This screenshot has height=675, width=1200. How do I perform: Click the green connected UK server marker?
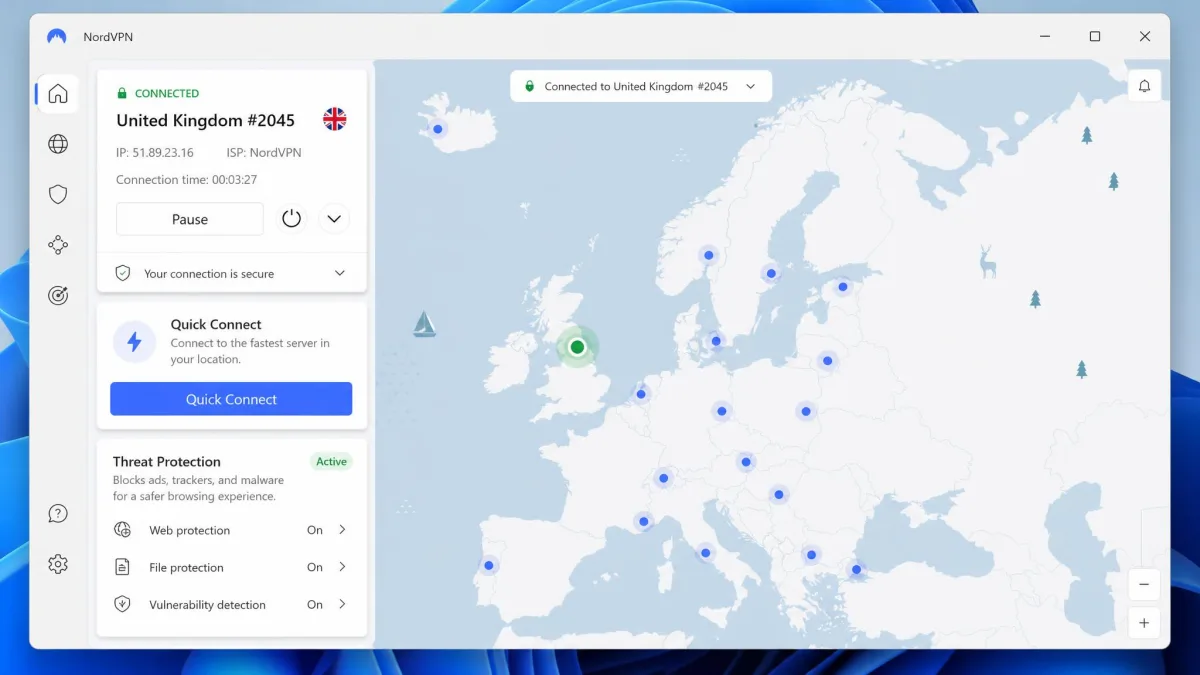tap(577, 347)
